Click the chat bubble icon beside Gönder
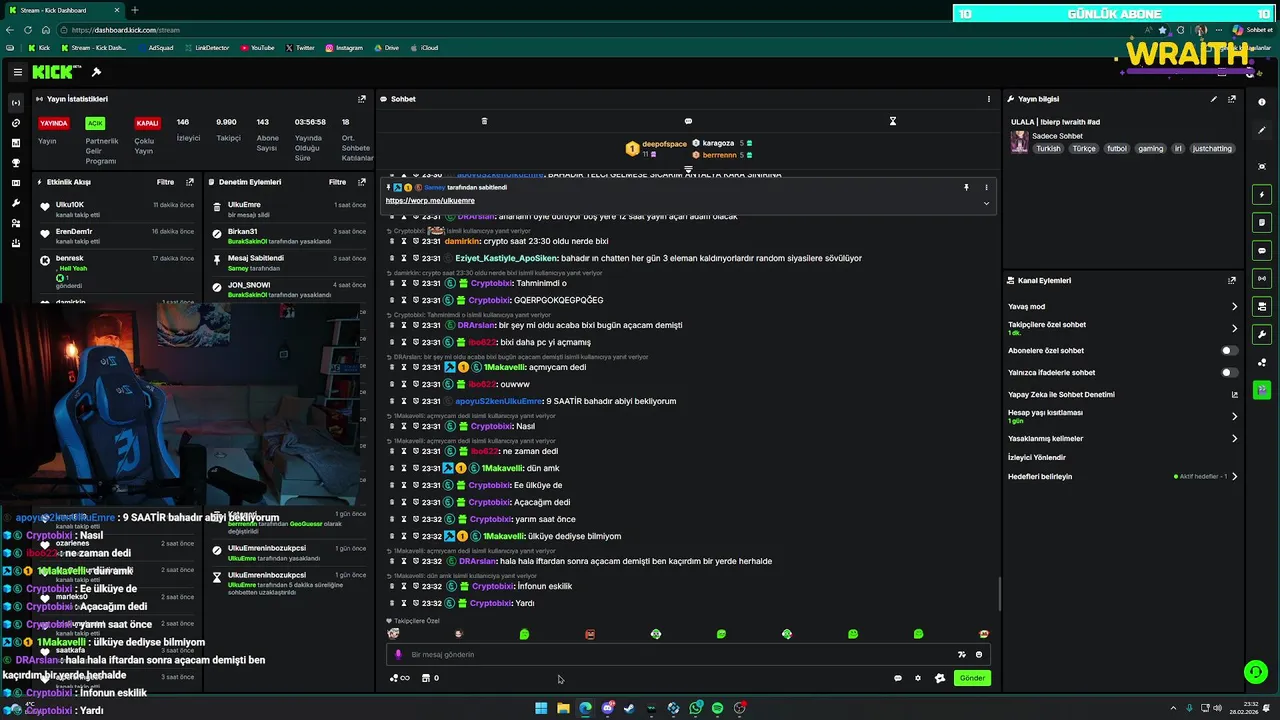 click(x=898, y=678)
